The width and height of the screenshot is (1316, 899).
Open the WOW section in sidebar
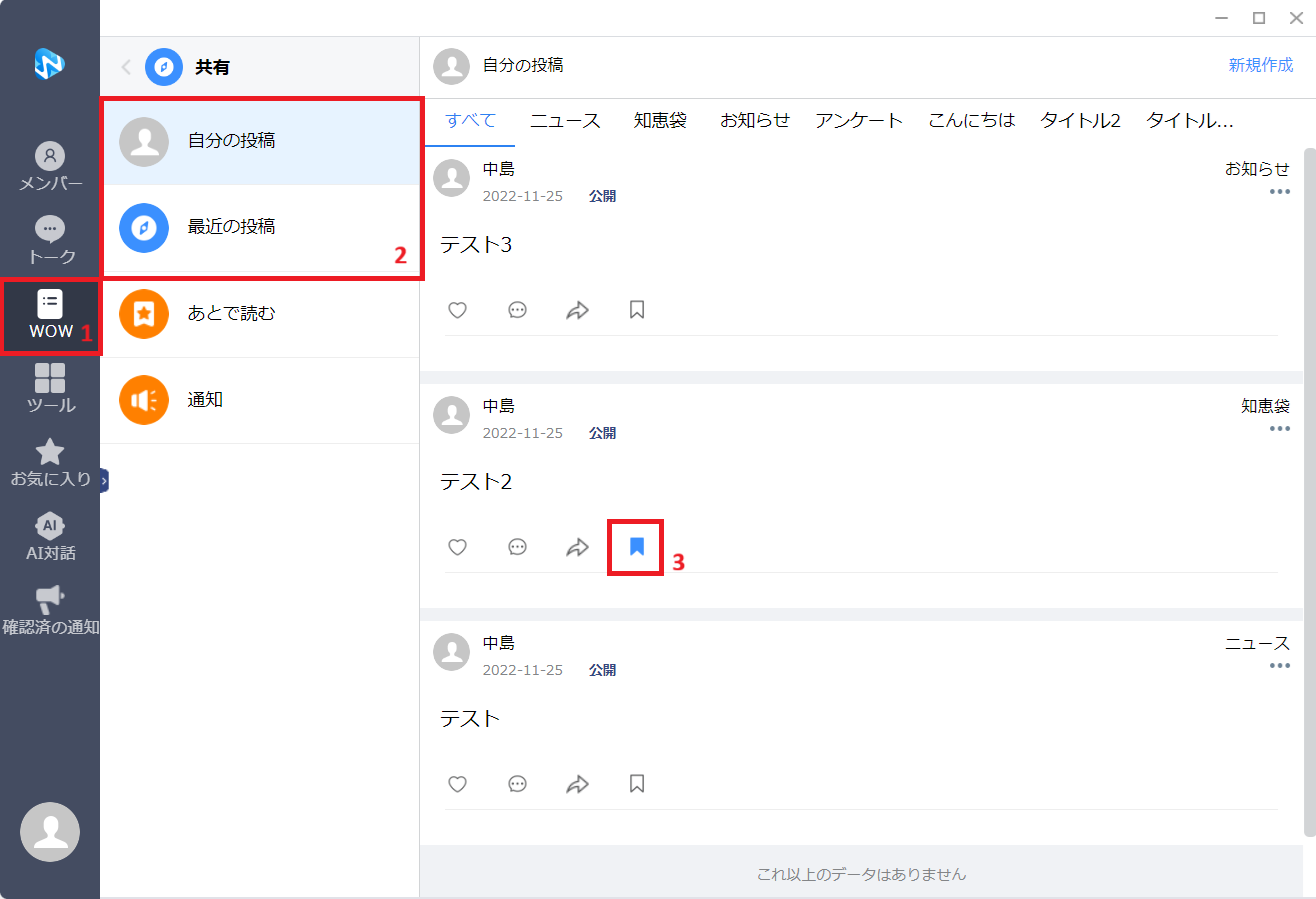click(x=50, y=315)
